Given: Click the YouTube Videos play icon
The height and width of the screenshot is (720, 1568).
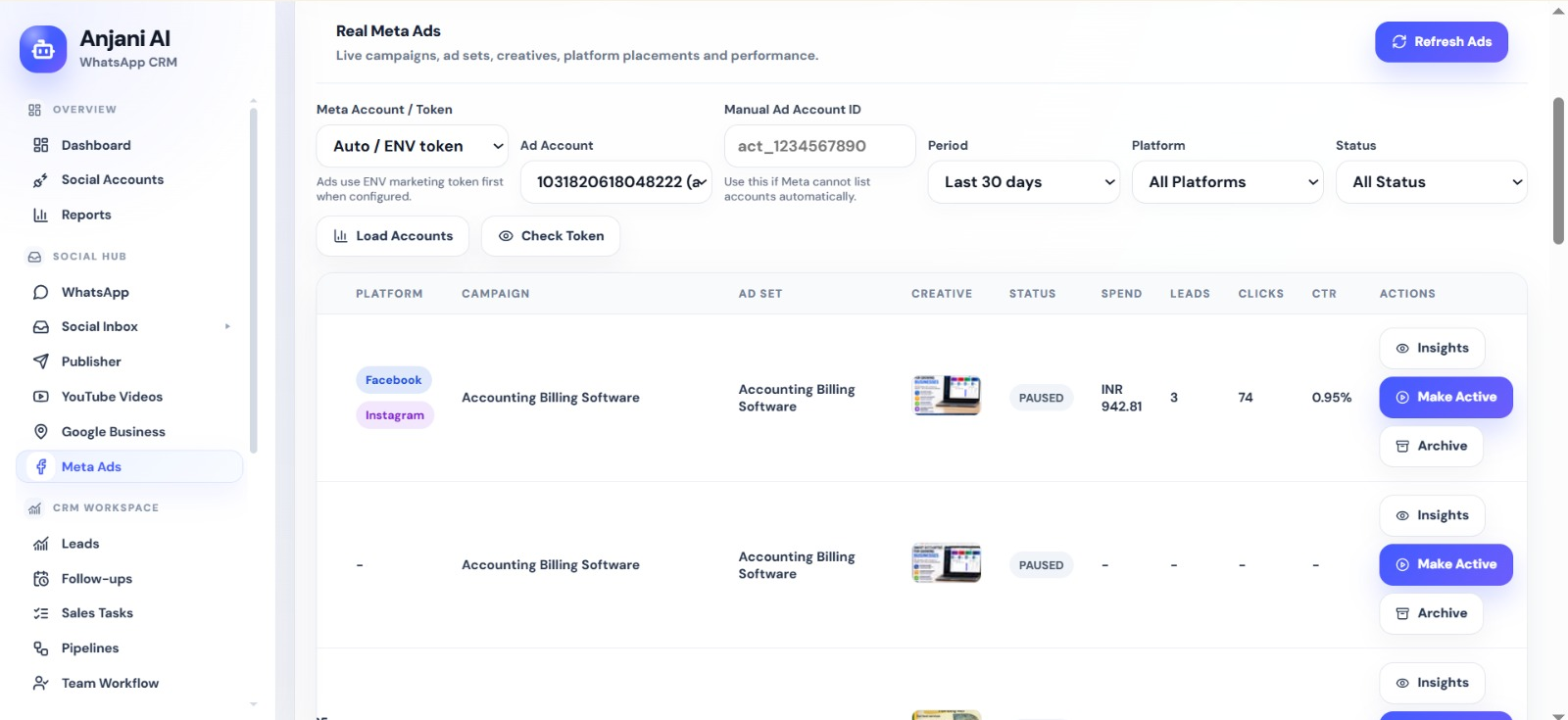Looking at the screenshot, I should (x=40, y=397).
